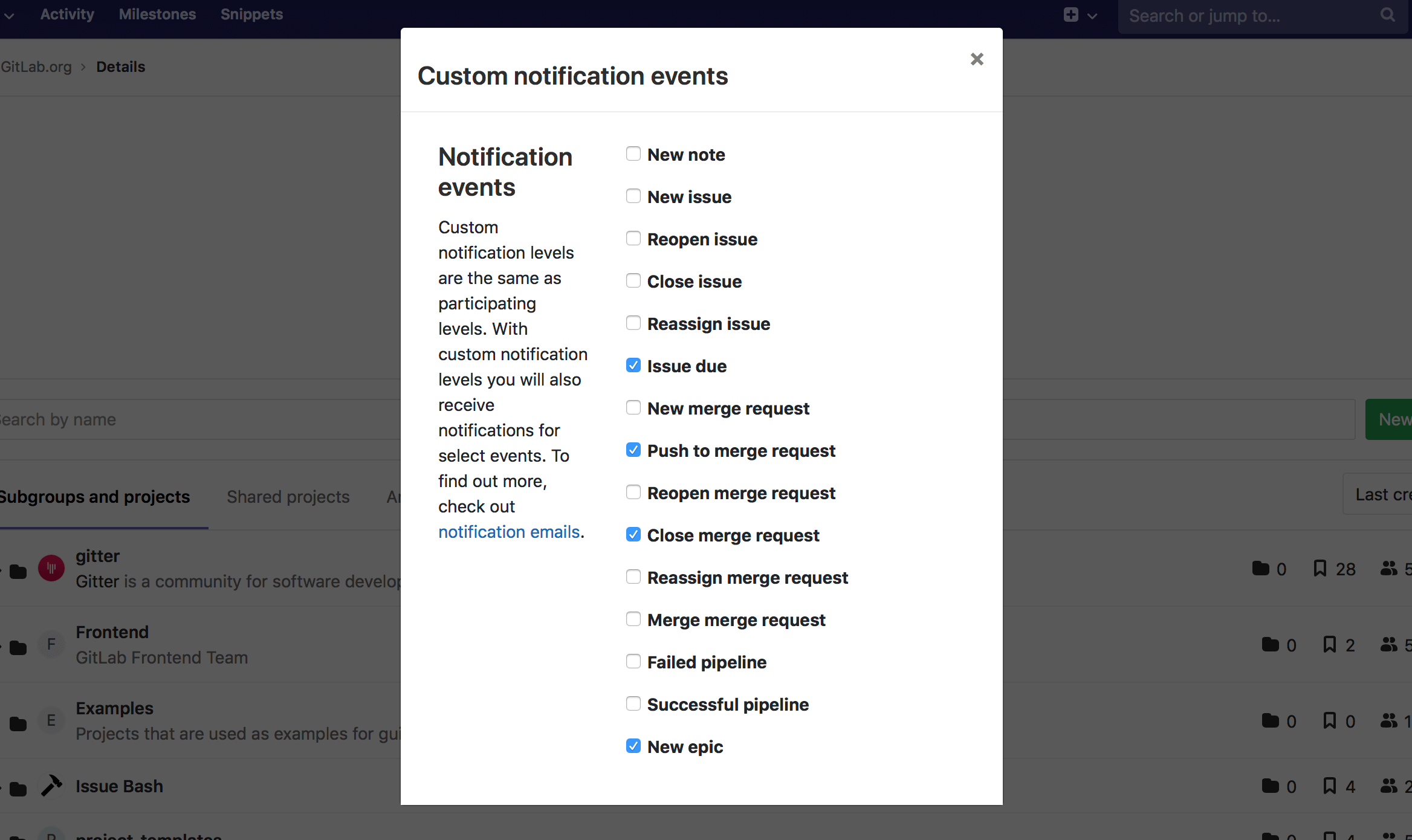Image resolution: width=1412 pixels, height=840 pixels.
Task: Click the bookmark count icon for Frontend
Action: click(x=1329, y=645)
